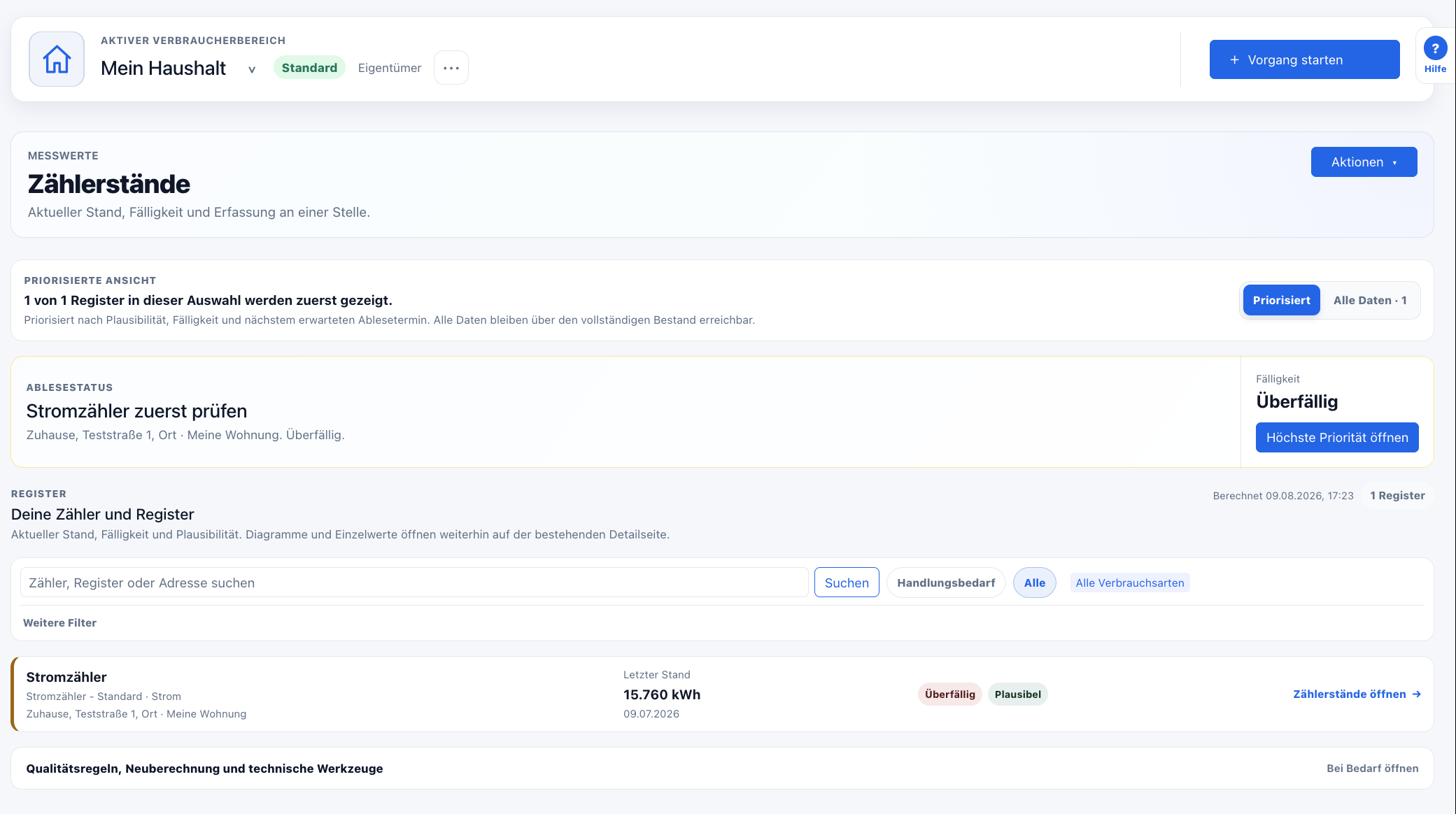Expand Weitere Filter

coord(60,623)
